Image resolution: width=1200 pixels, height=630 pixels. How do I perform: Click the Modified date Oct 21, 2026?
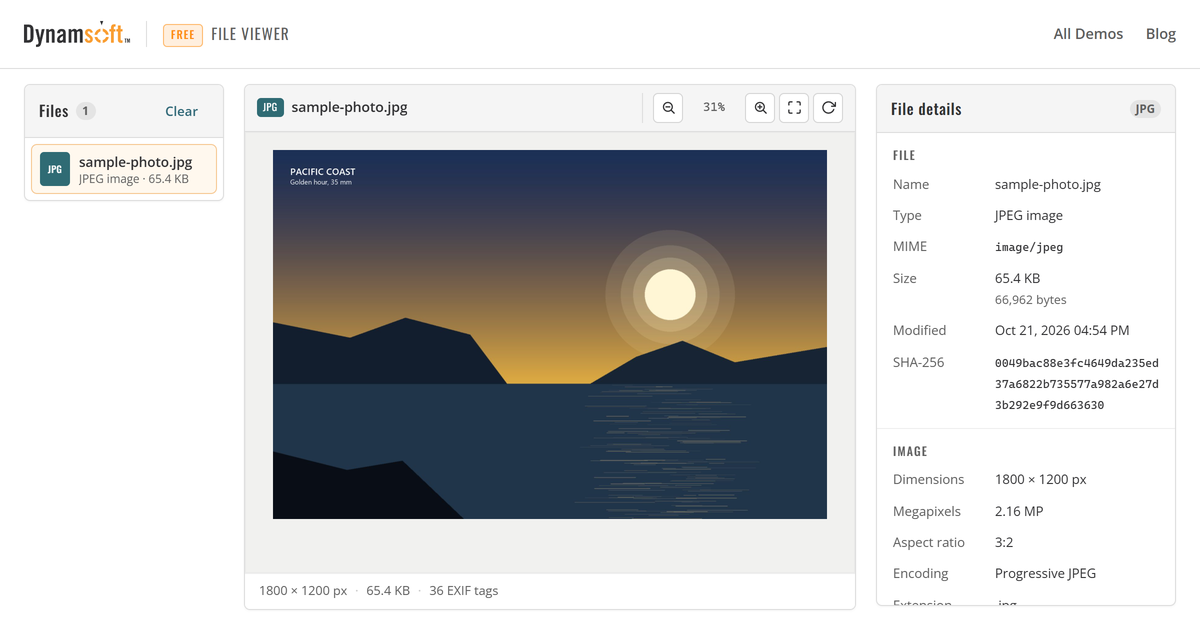(x=1062, y=331)
